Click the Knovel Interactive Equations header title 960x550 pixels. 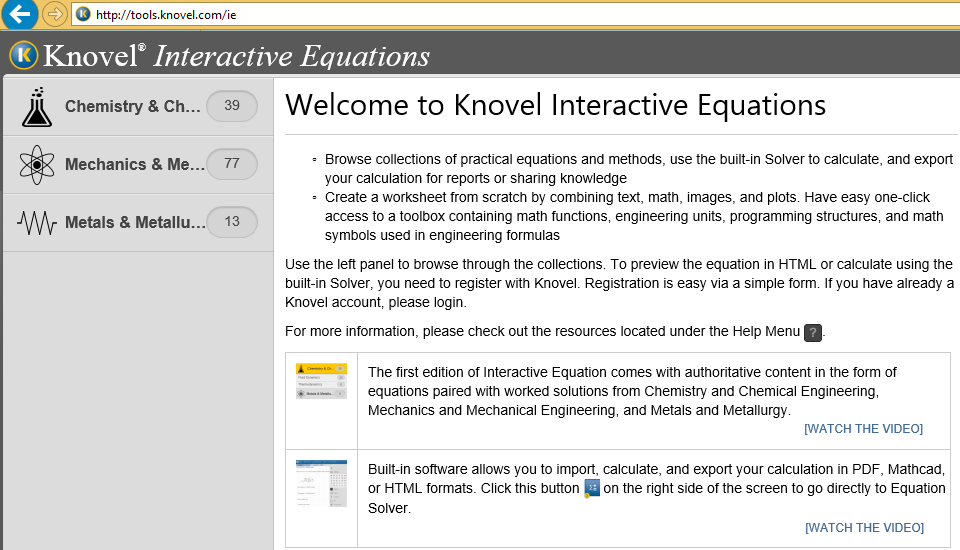236,56
